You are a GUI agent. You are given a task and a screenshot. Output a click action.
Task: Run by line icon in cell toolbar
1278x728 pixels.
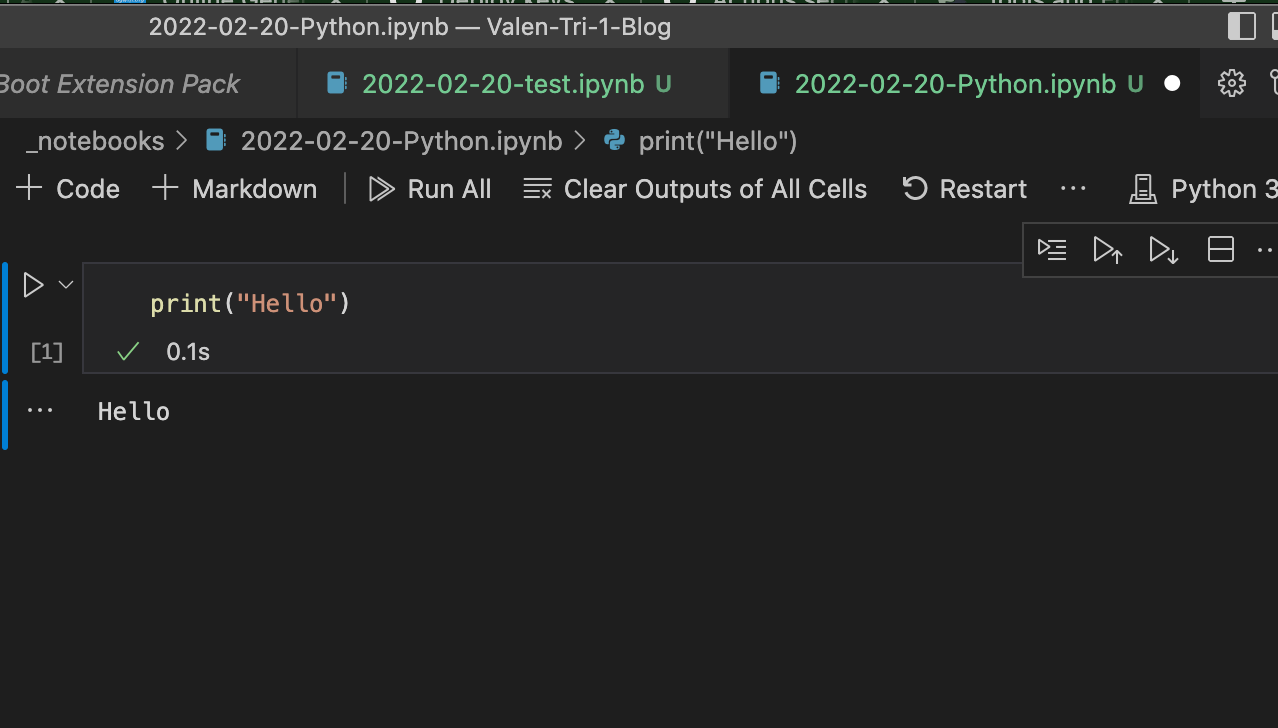pyautogui.click(x=1052, y=250)
